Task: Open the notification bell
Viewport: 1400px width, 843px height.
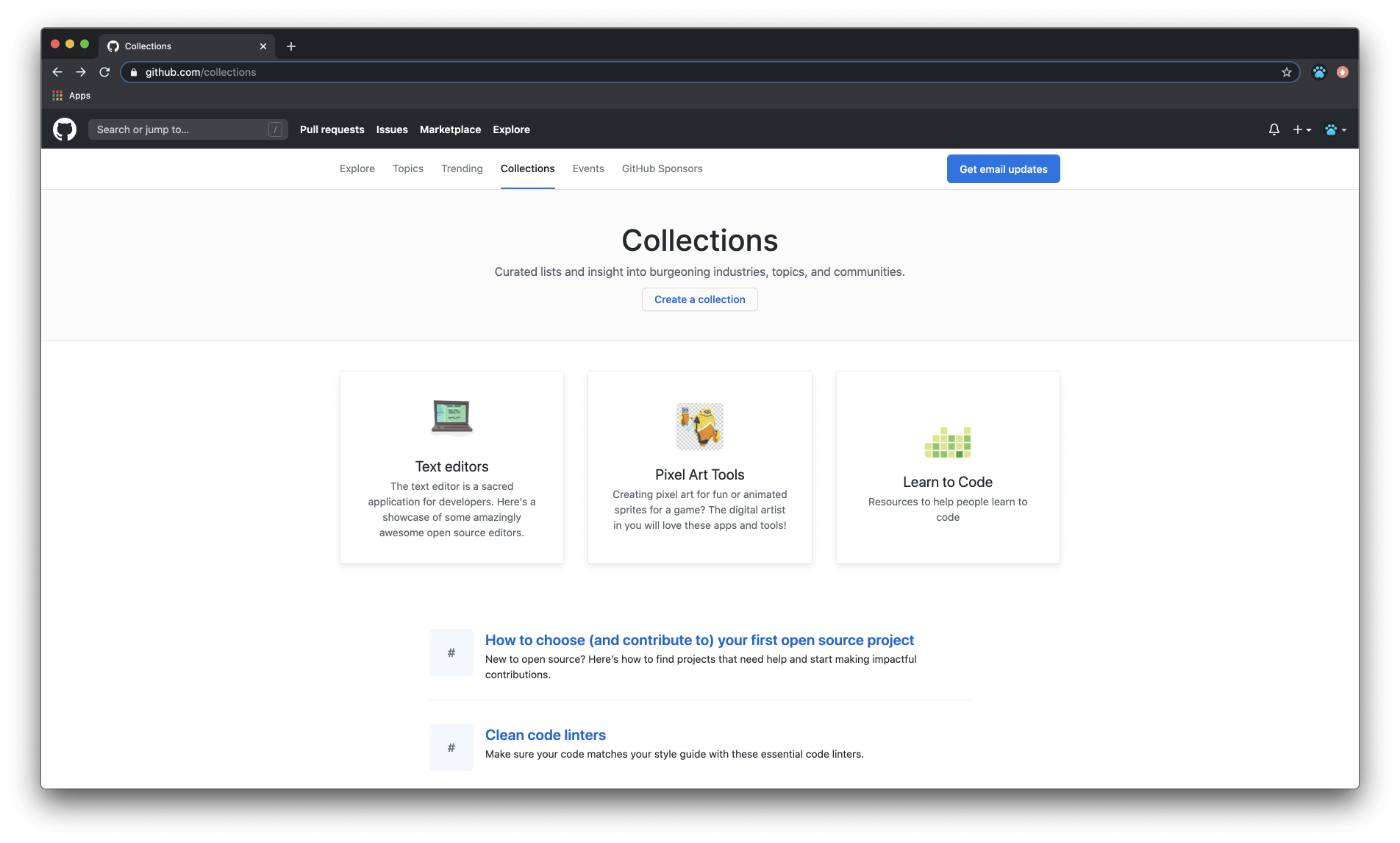Action: coord(1273,129)
